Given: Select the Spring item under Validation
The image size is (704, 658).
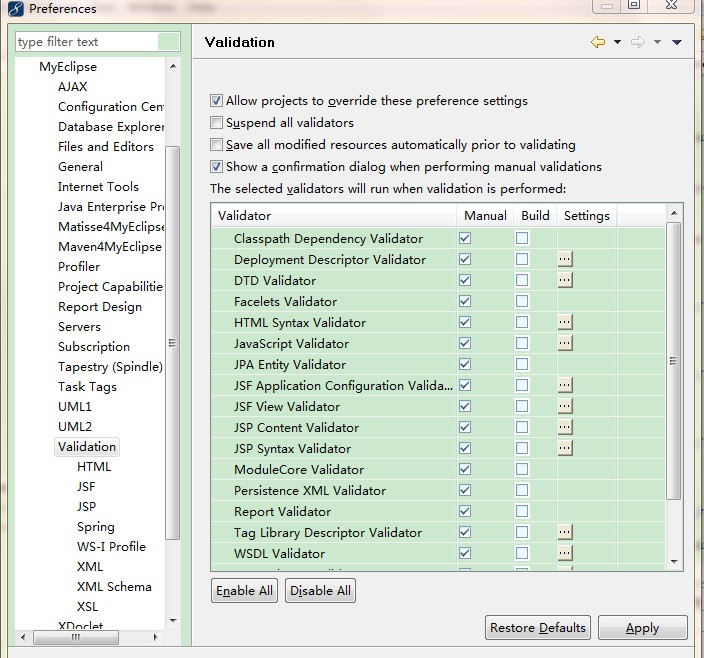Looking at the screenshot, I should (x=96, y=527).
